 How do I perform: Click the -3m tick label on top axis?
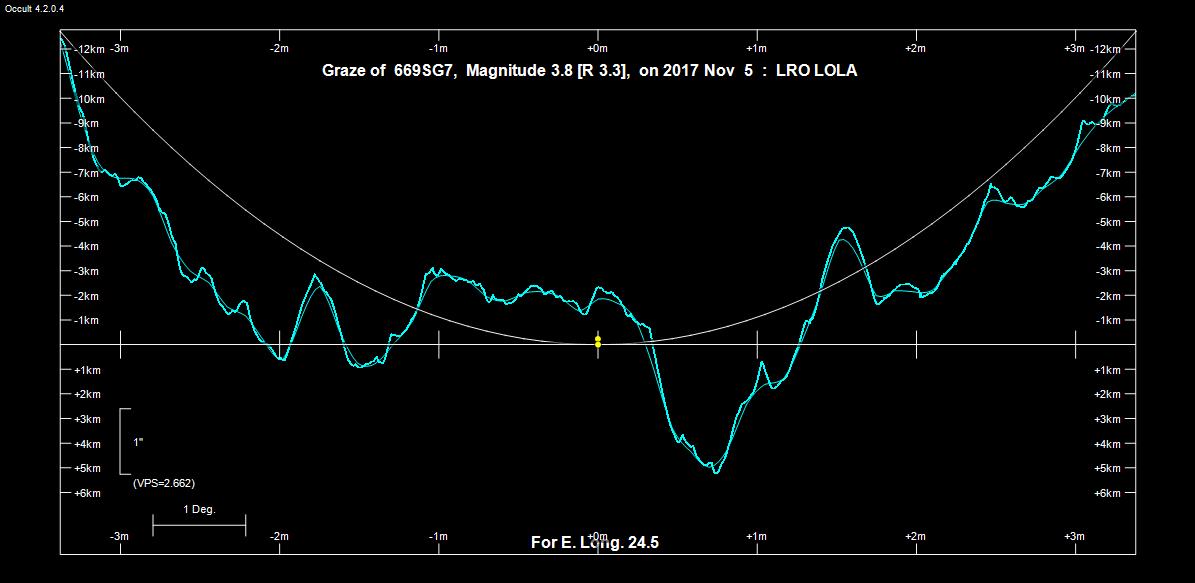118,48
